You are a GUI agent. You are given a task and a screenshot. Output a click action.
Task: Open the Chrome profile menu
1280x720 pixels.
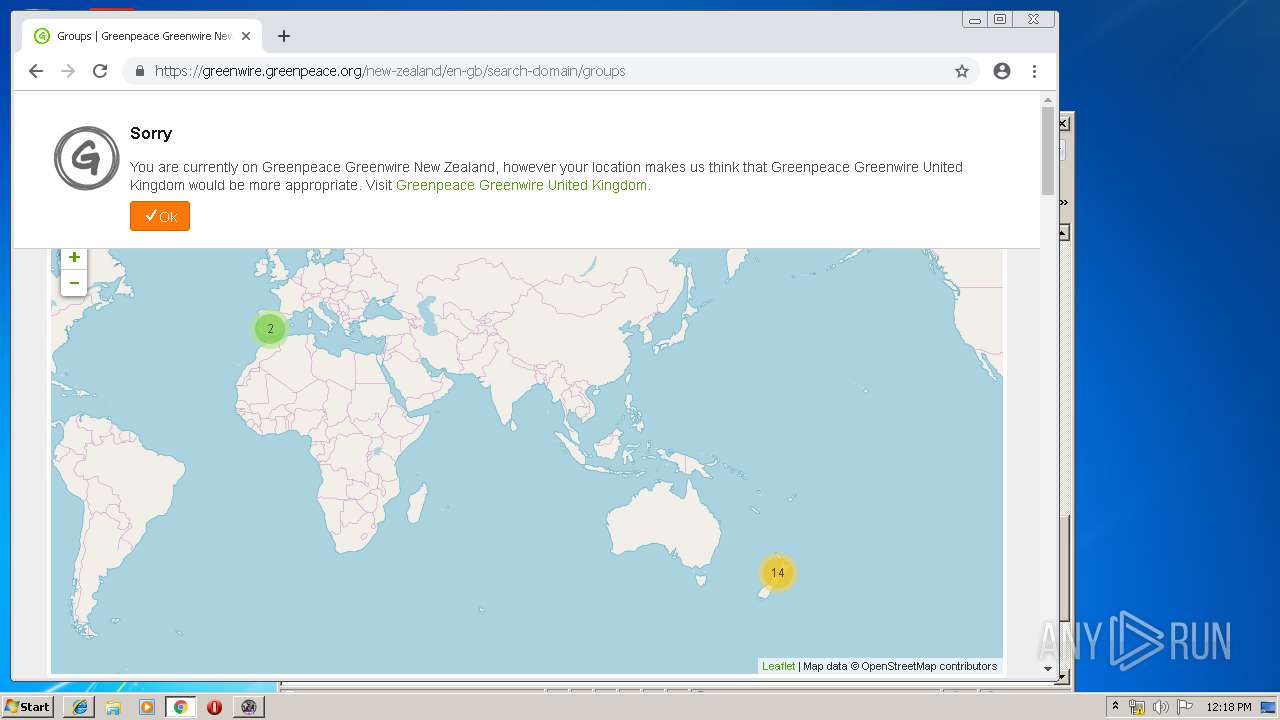point(1002,71)
